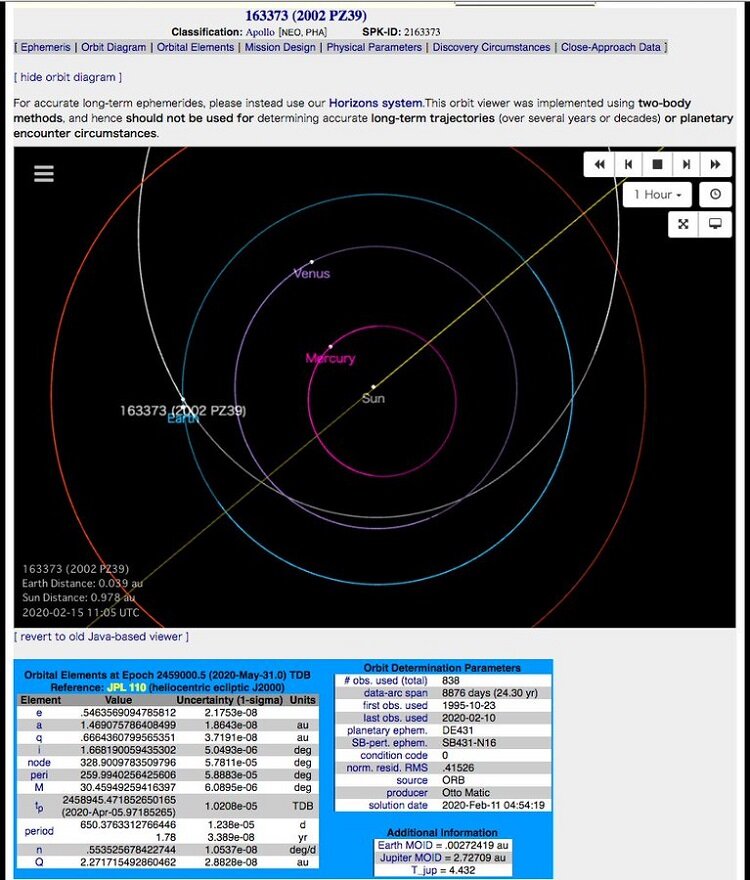Click the 'period' element link

(x=39, y=831)
